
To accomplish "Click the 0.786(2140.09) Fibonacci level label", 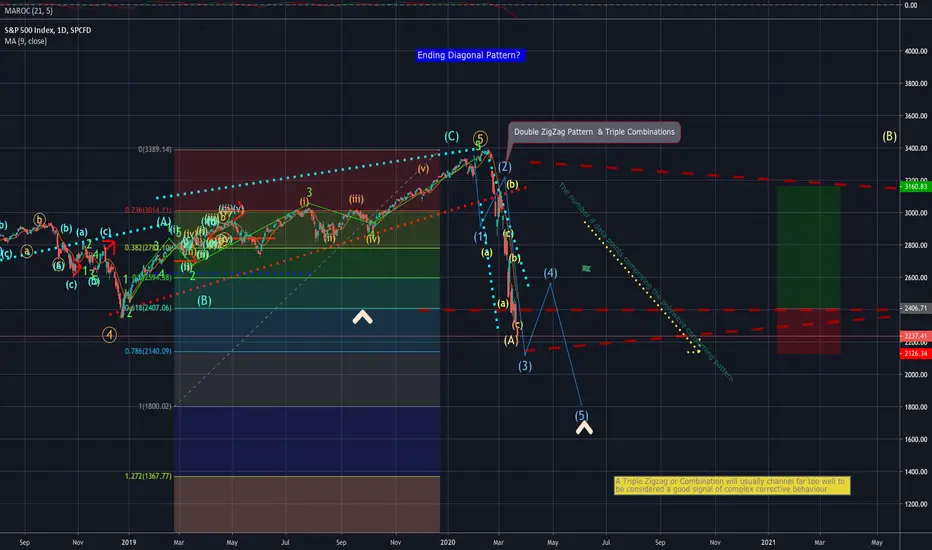I will pyautogui.click(x=148, y=351).
